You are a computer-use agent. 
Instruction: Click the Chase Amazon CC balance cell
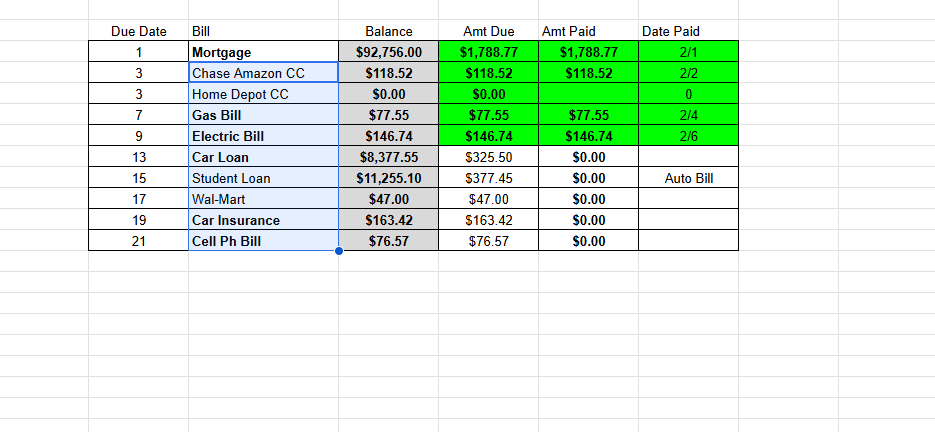click(x=388, y=73)
